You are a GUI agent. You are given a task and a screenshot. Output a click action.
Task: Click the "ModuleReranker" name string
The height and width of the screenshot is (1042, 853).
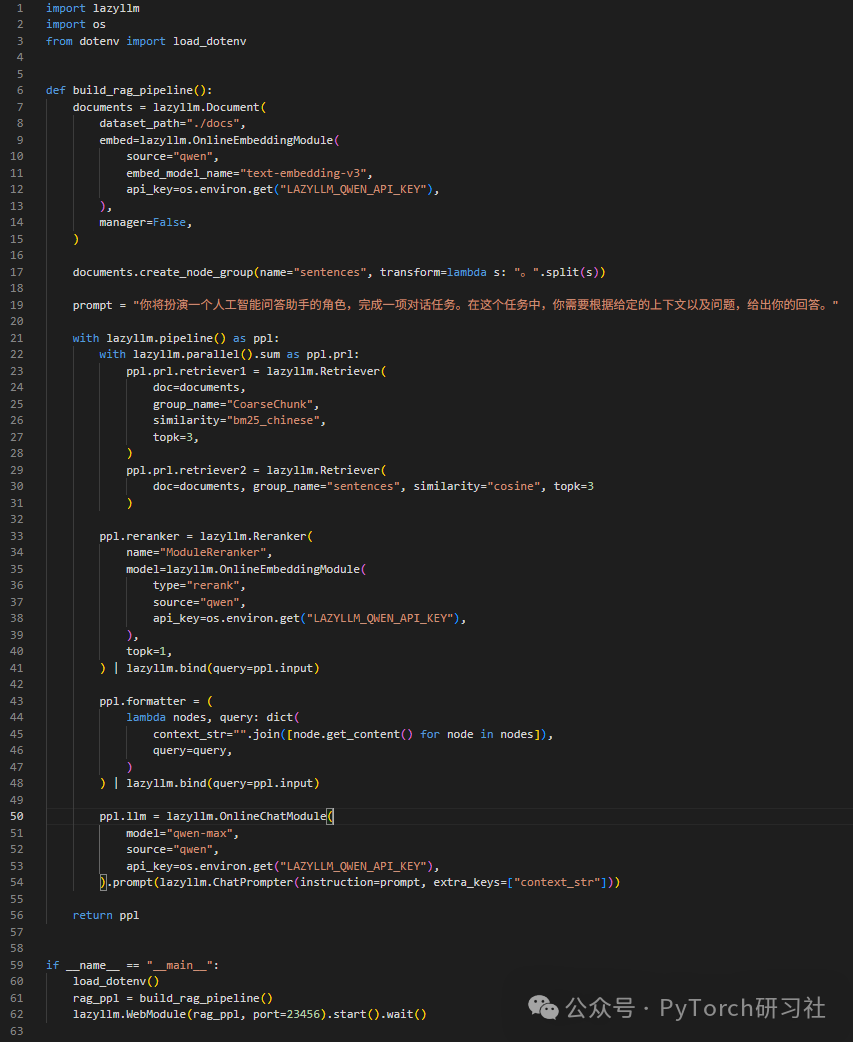213,552
